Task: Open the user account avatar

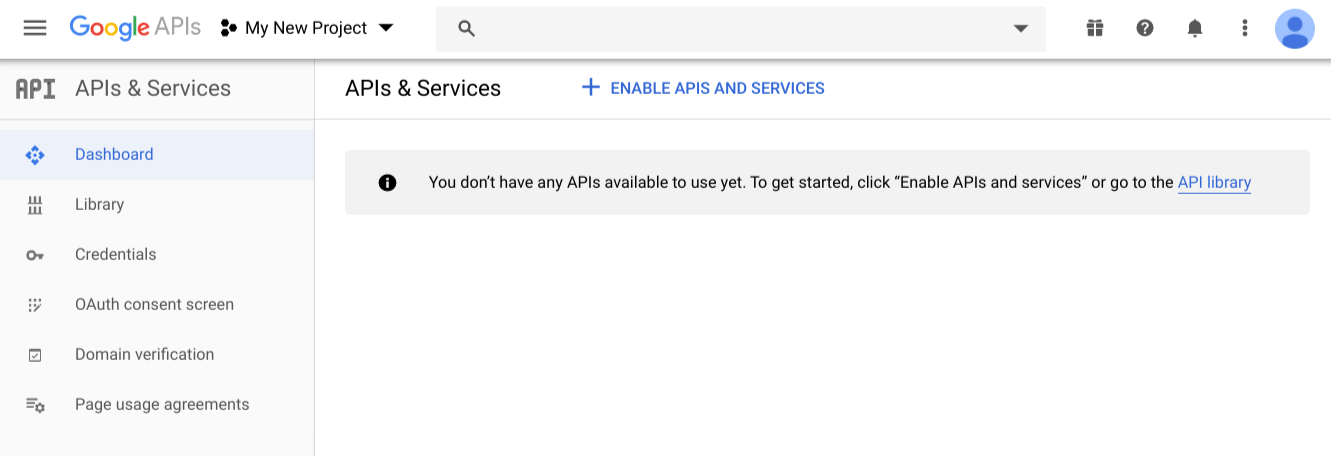Action: tap(1295, 28)
